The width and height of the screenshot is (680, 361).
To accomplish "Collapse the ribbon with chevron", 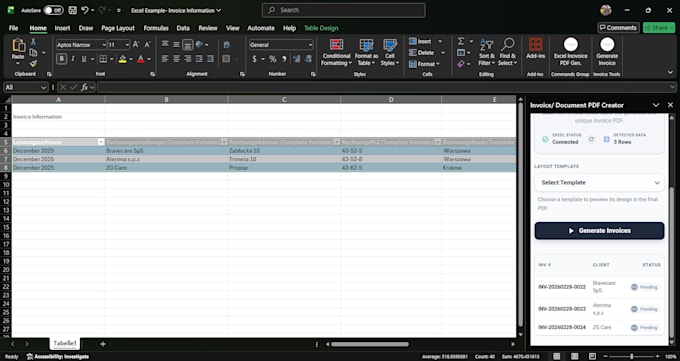I will point(670,72).
